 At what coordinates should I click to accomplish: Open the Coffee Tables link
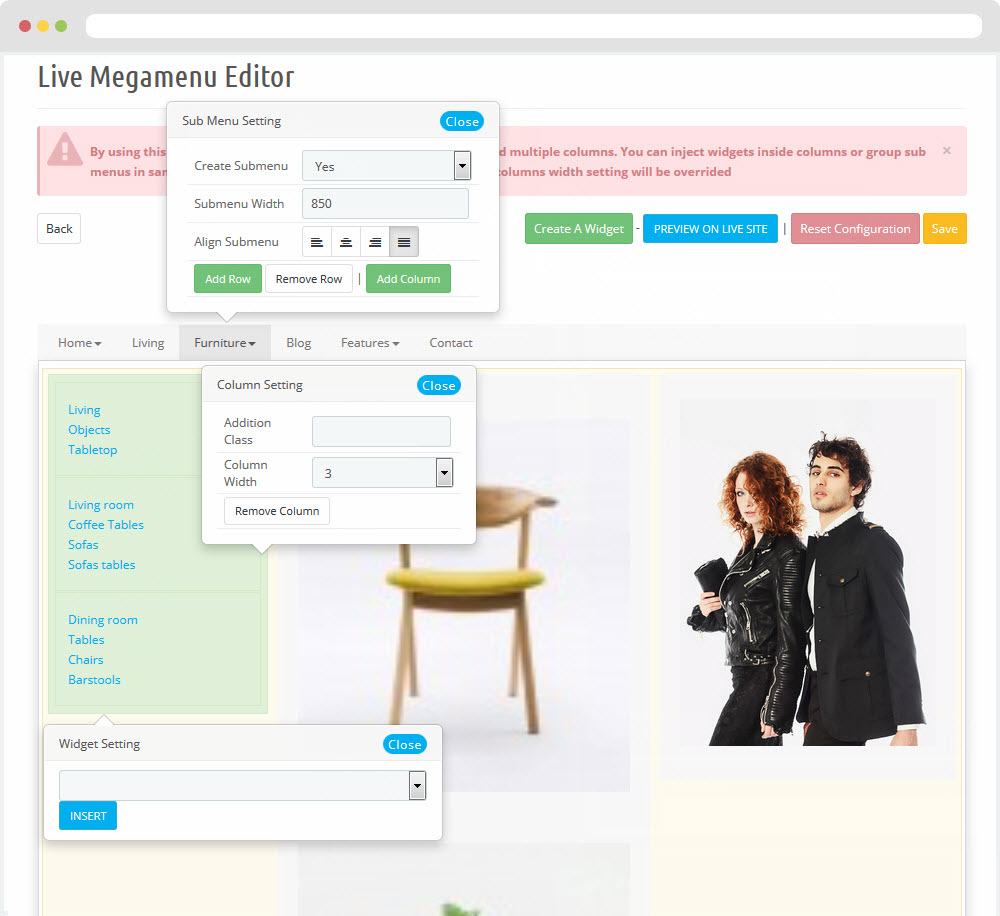click(x=106, y=524)
